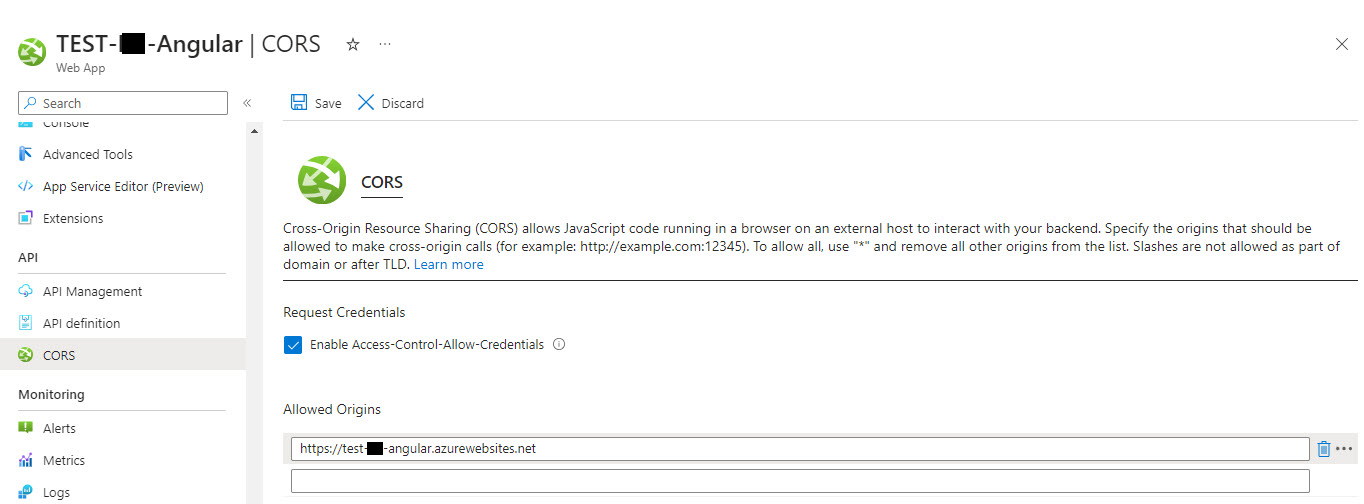The image size is (1364, 504).
Task: Click the API Management cloud icon
Action: coord(26,291)
